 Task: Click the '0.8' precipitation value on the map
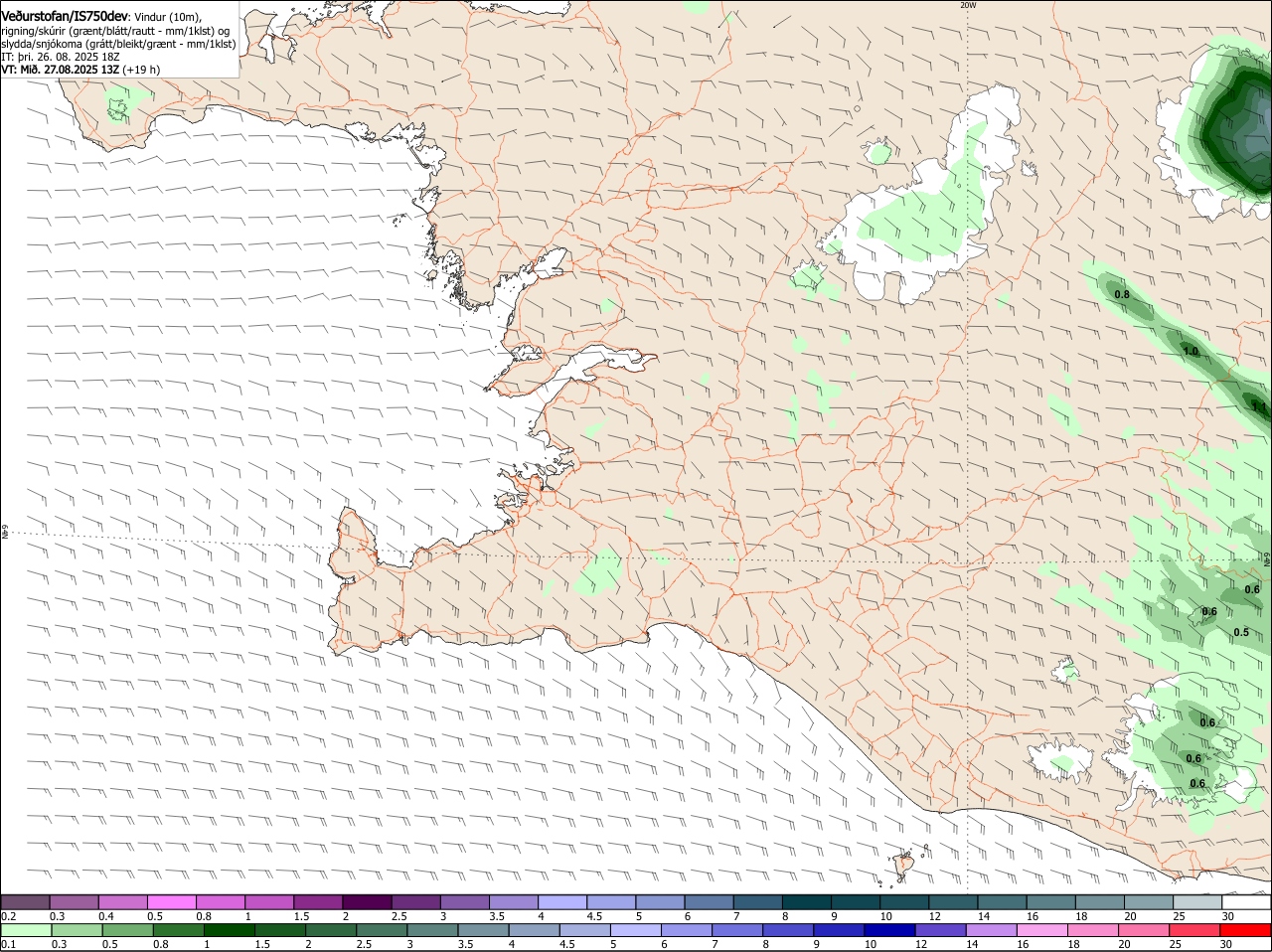(x=1122, y=295)
